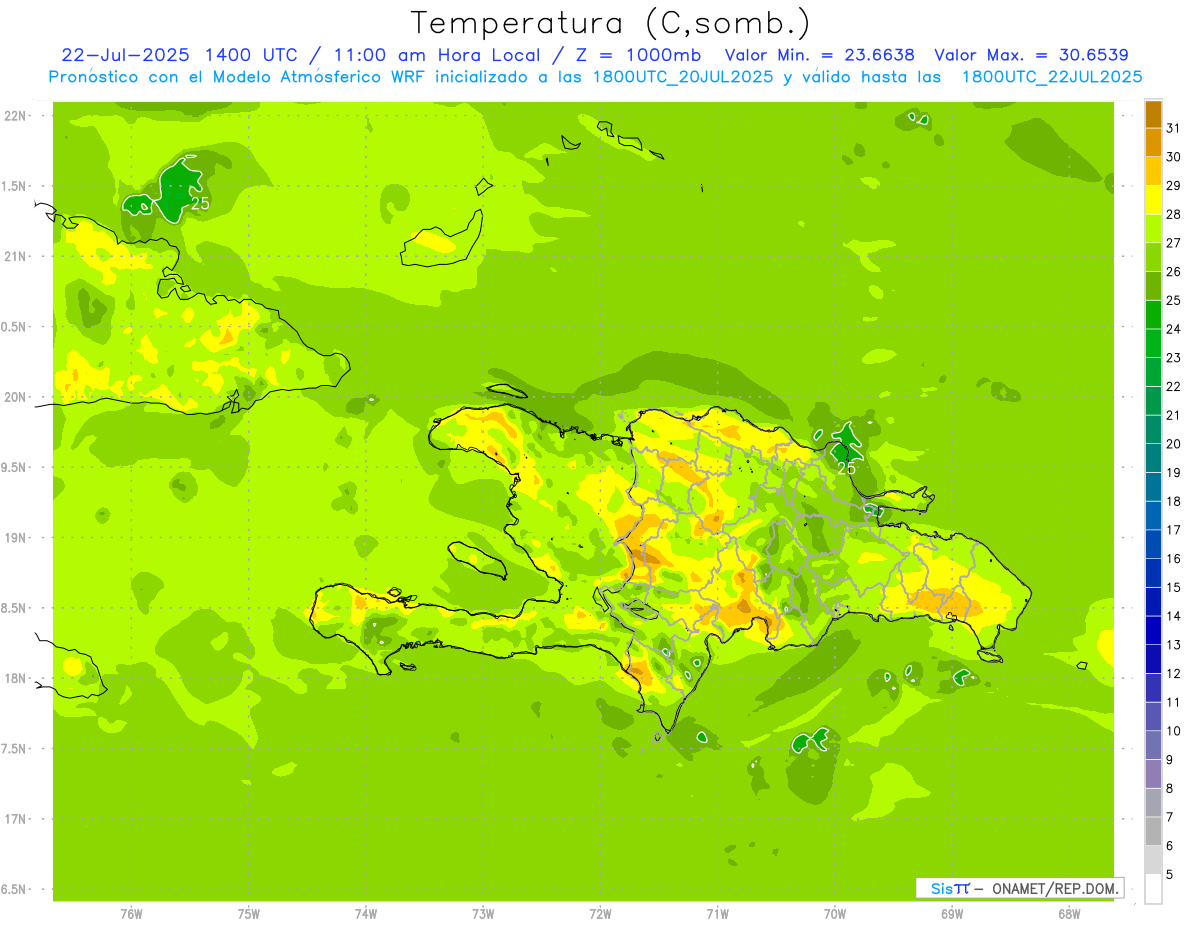The image size is (1200, 927).
Task: Click legend value 29
Action: [1174, 186]
